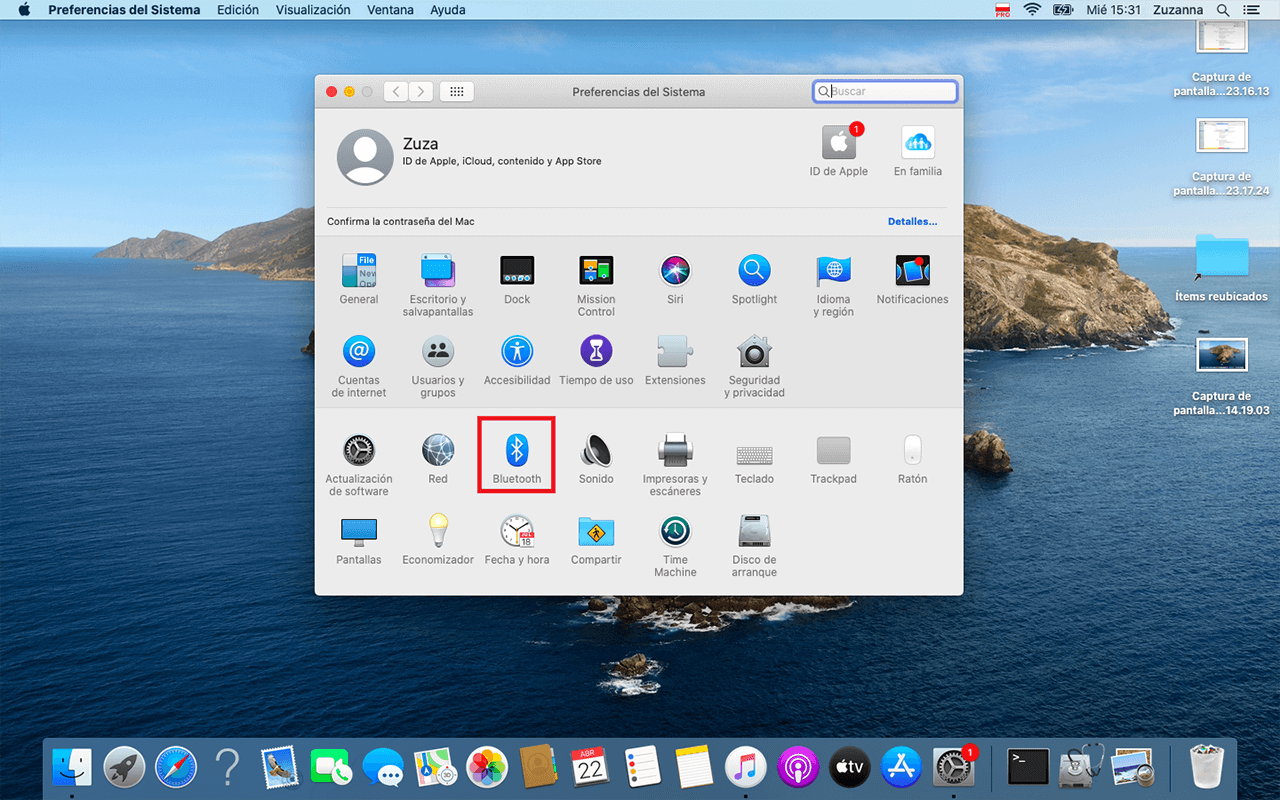Open Preferencias del Sistema menu
Screen dimensions: 1280x800
click(124, 10)
